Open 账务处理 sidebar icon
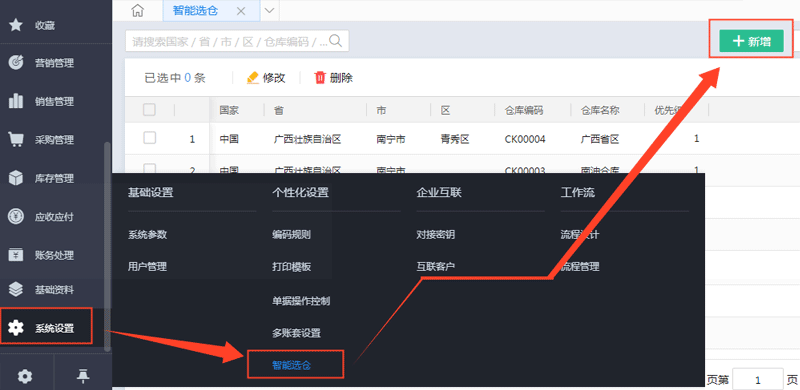Viewport: 800px width, 390px height. [x=16, y=255]
